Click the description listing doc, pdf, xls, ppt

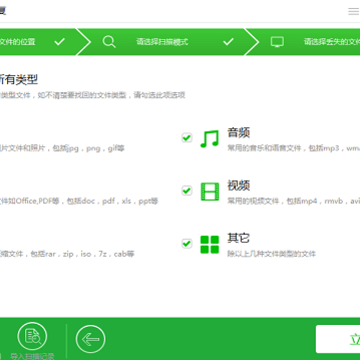(x=79, y=201)
